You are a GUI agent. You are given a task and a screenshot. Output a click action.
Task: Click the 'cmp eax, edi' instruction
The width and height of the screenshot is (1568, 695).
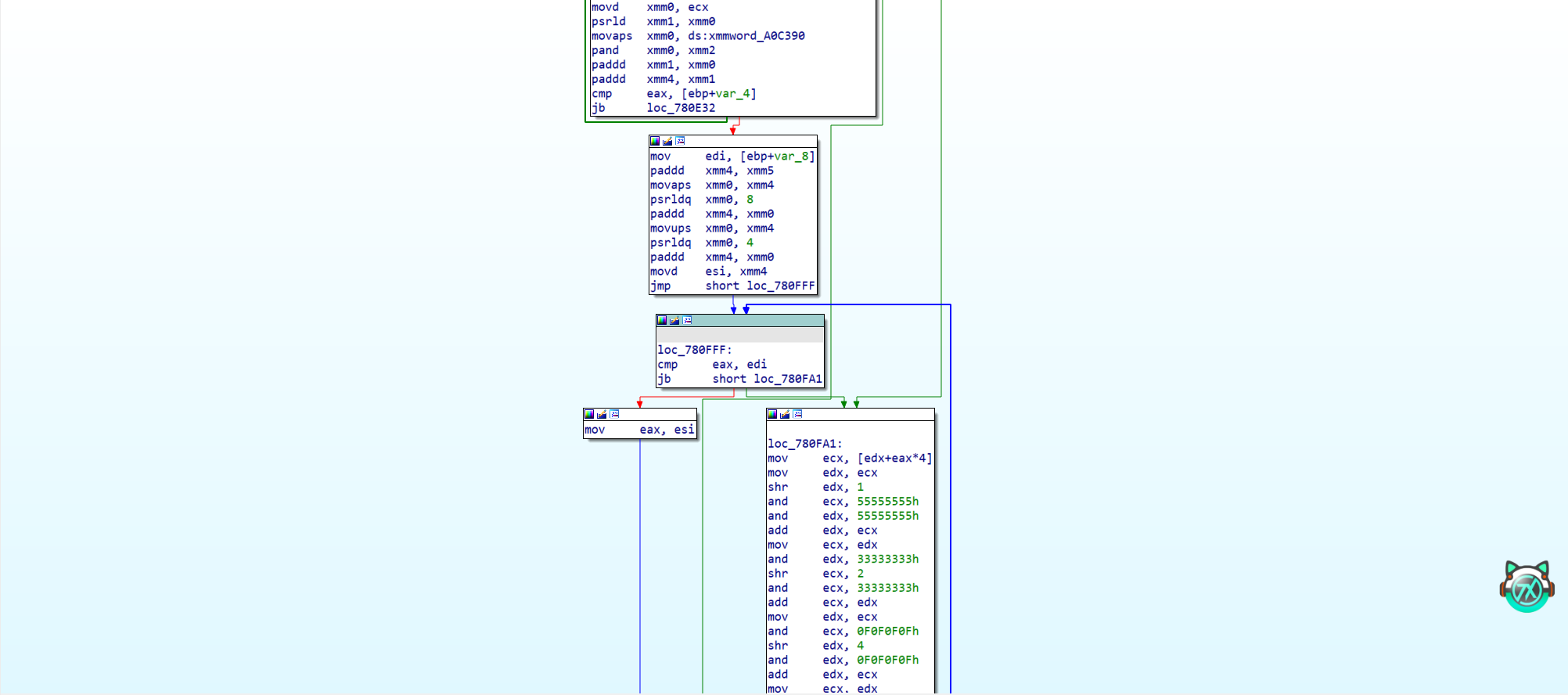712,365
